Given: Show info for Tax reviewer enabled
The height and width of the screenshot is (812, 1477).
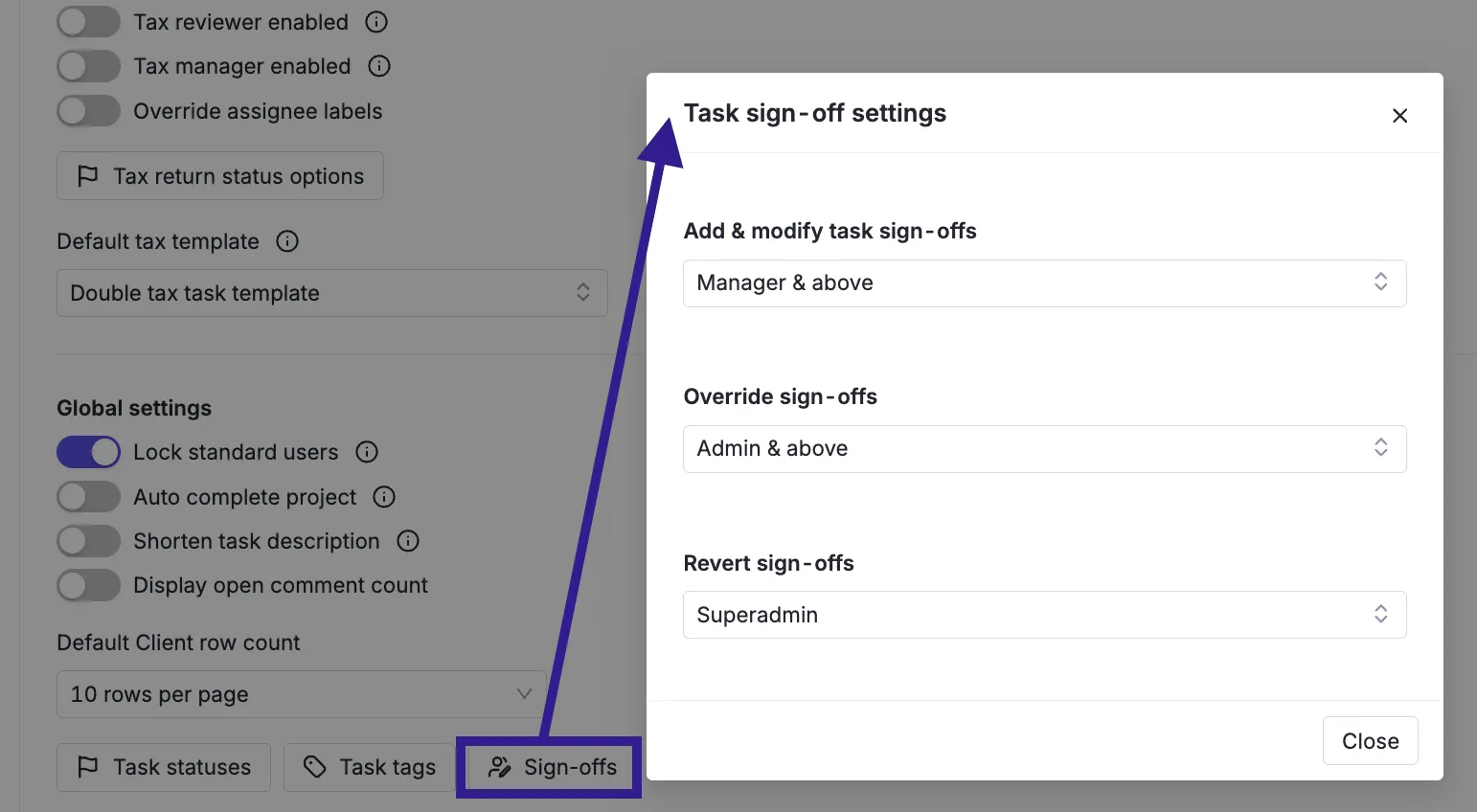Looking at the screenshot, I should (x=376, y=22).
